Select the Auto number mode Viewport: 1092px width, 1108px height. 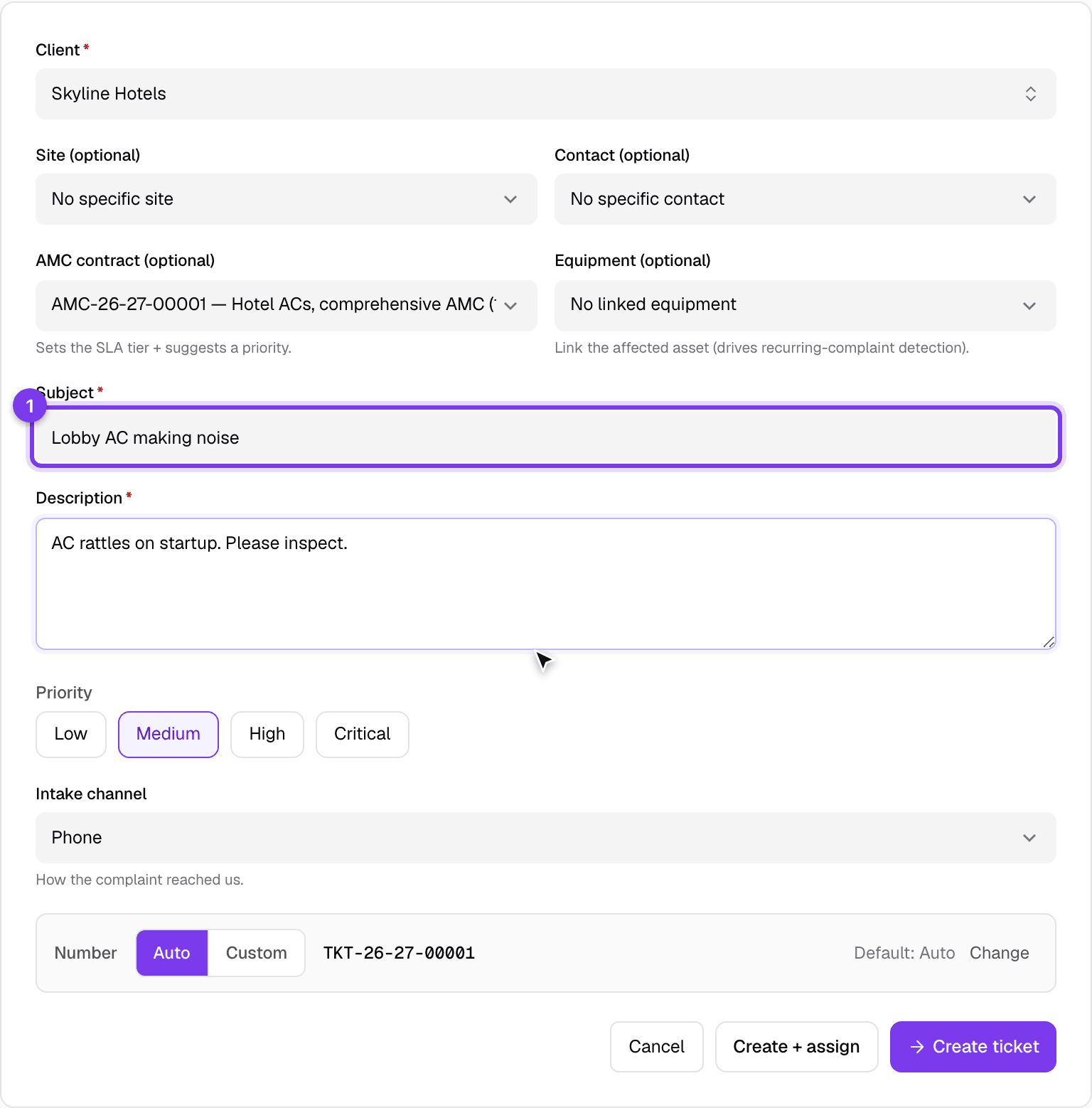click(x=172, y=953)
